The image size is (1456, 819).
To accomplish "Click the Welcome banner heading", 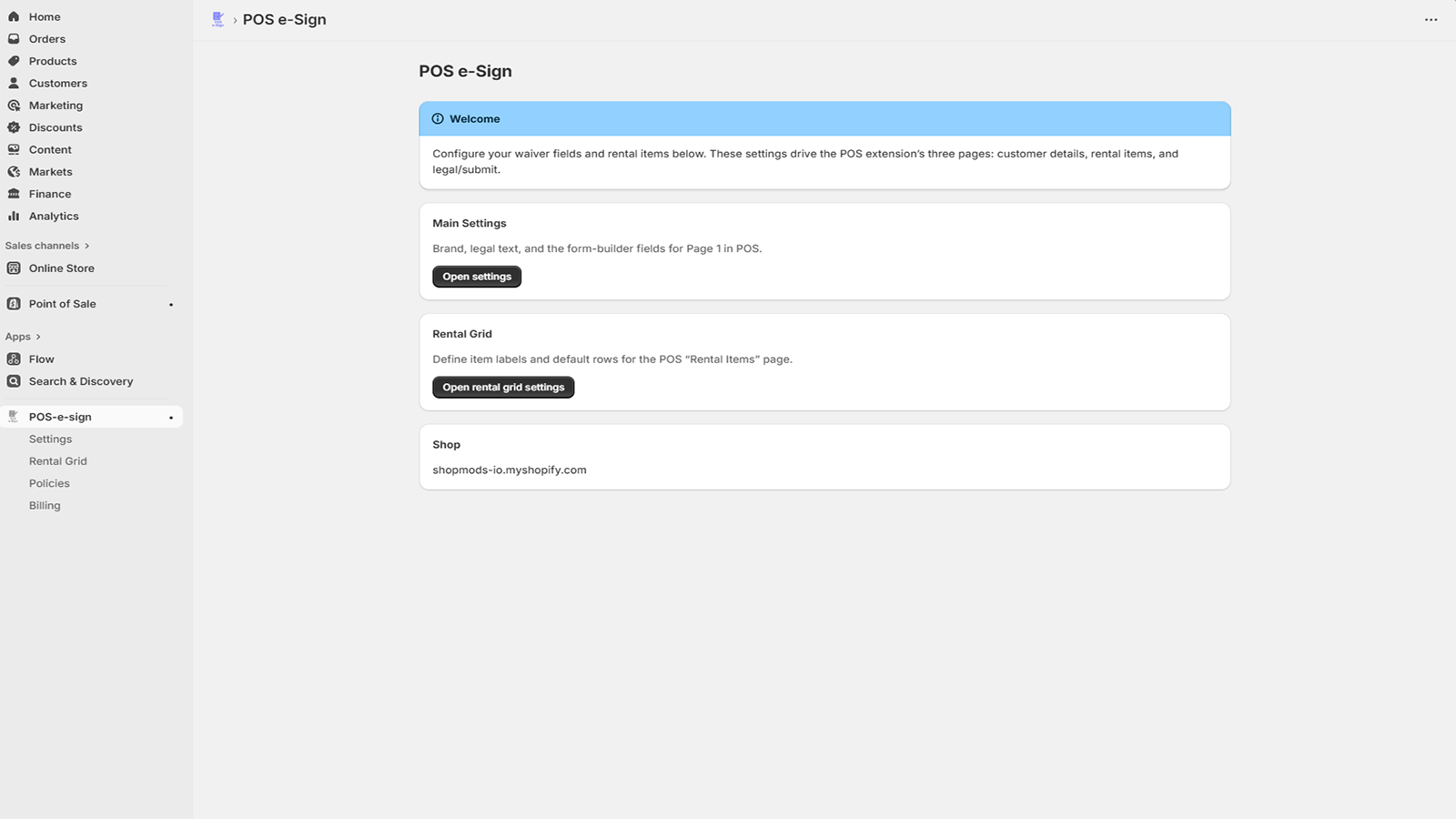I will (x=475, y=119).
